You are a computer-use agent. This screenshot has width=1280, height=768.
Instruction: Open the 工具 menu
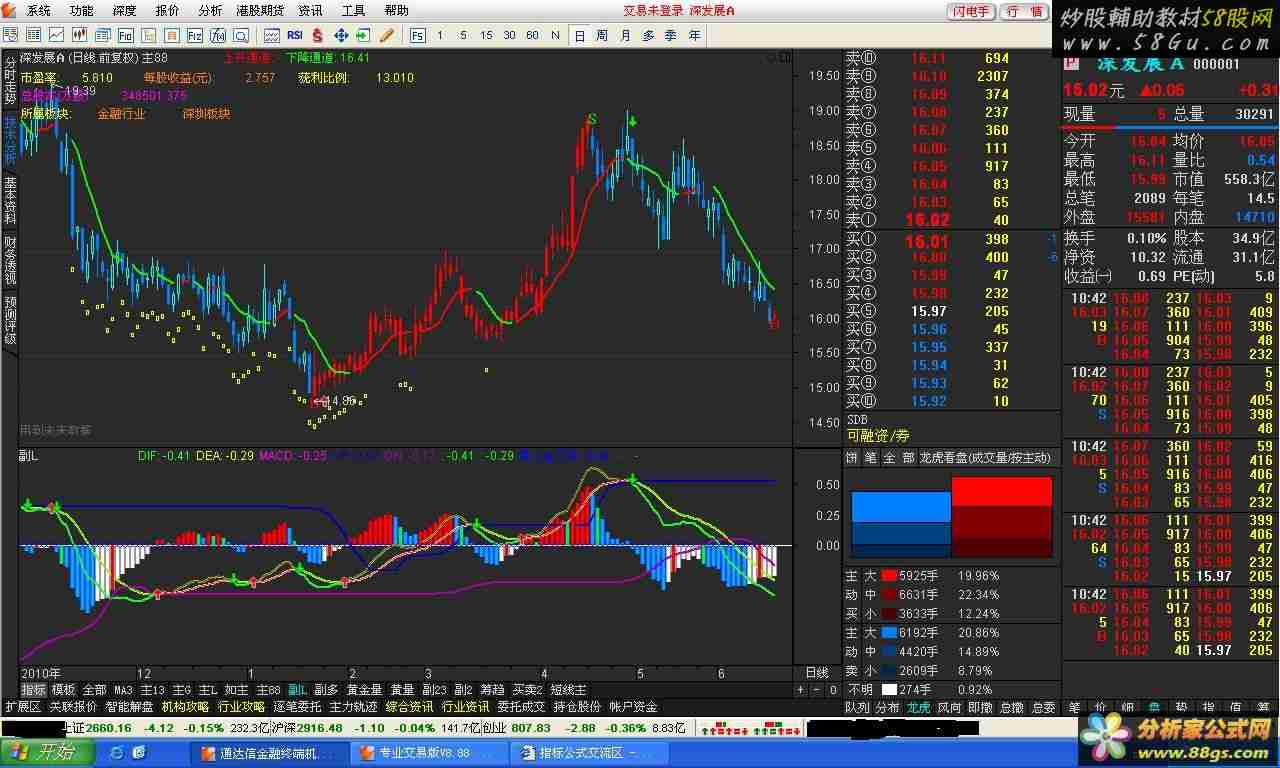353,11
